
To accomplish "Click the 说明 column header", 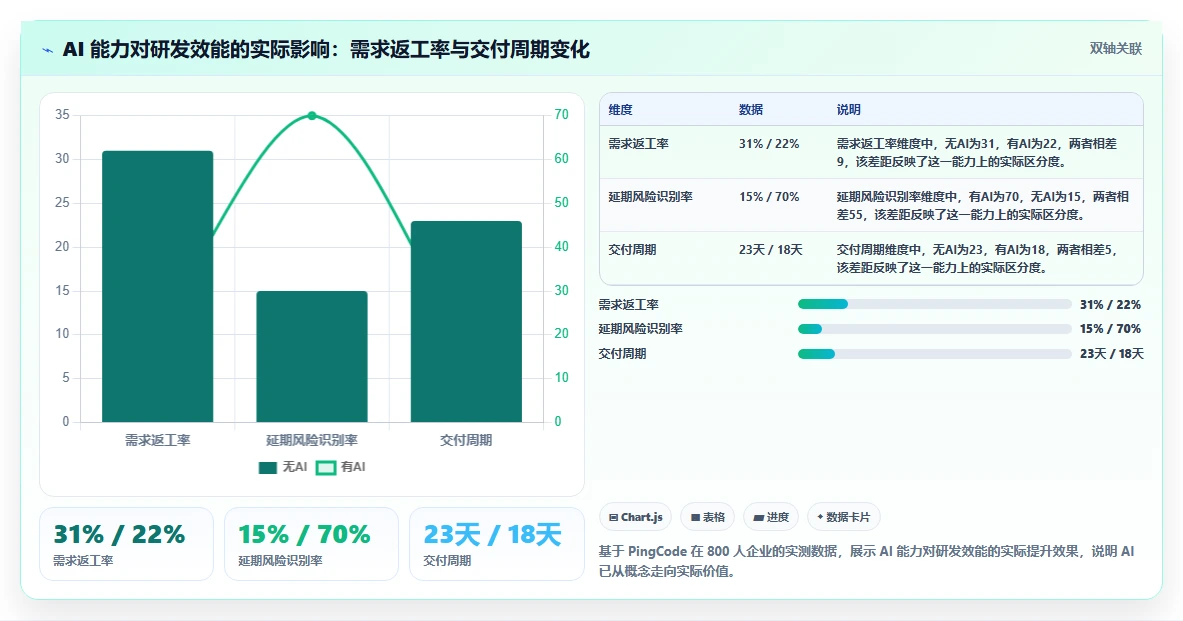I will 848,109.
